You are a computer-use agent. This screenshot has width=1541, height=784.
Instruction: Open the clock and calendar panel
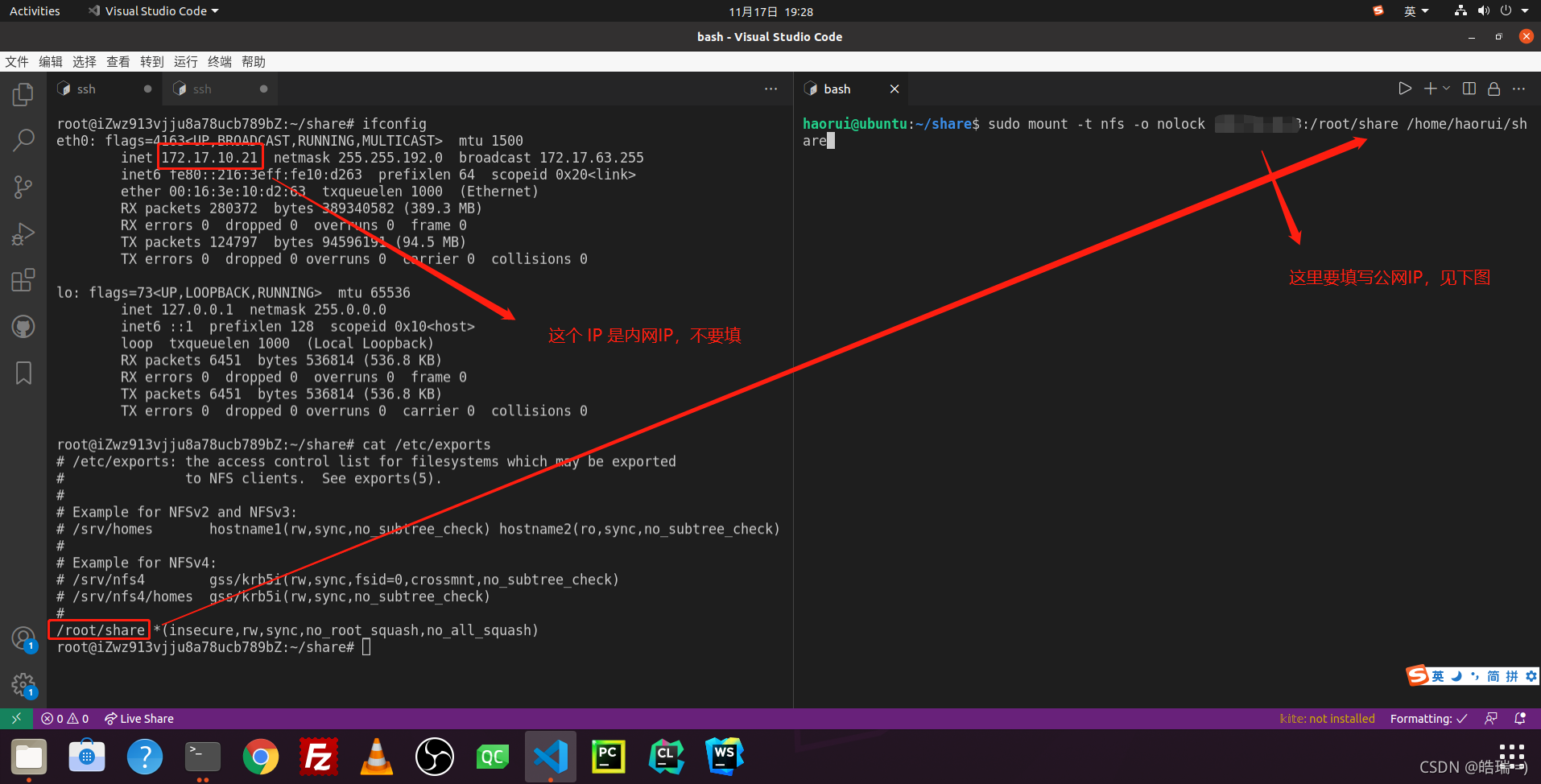coord(770,11)
